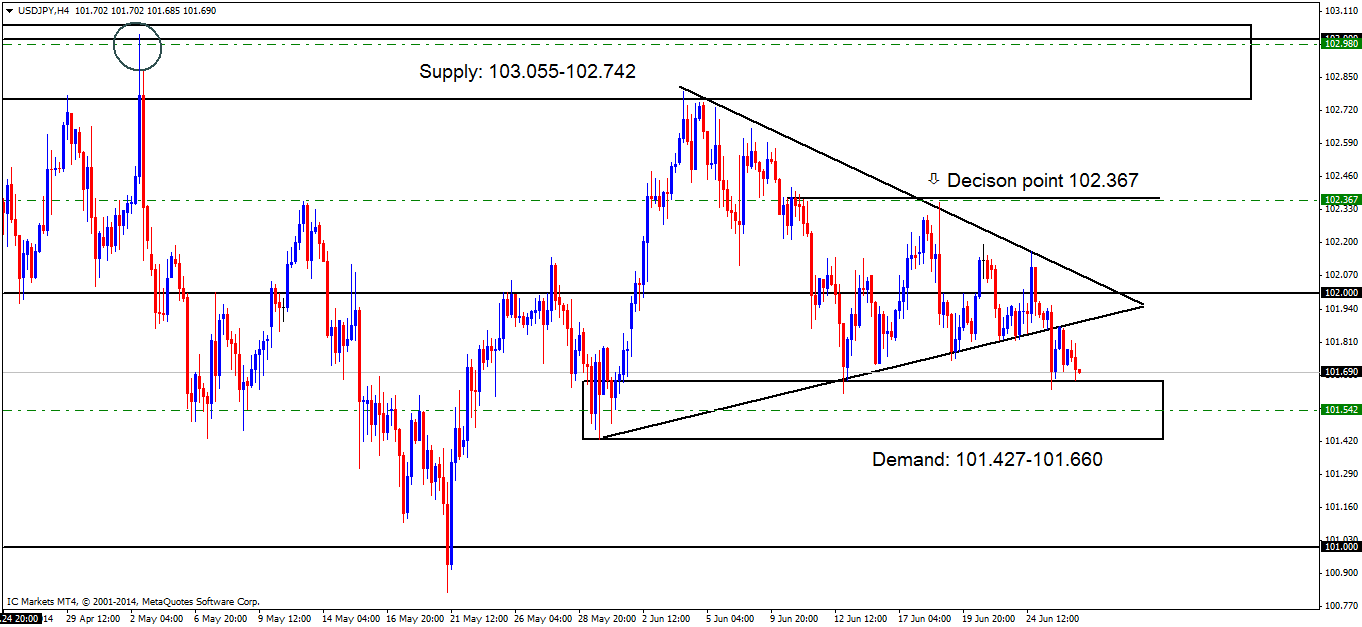Click the 101.420 price scale value
1362x627 pixels.
[1340, 440]
